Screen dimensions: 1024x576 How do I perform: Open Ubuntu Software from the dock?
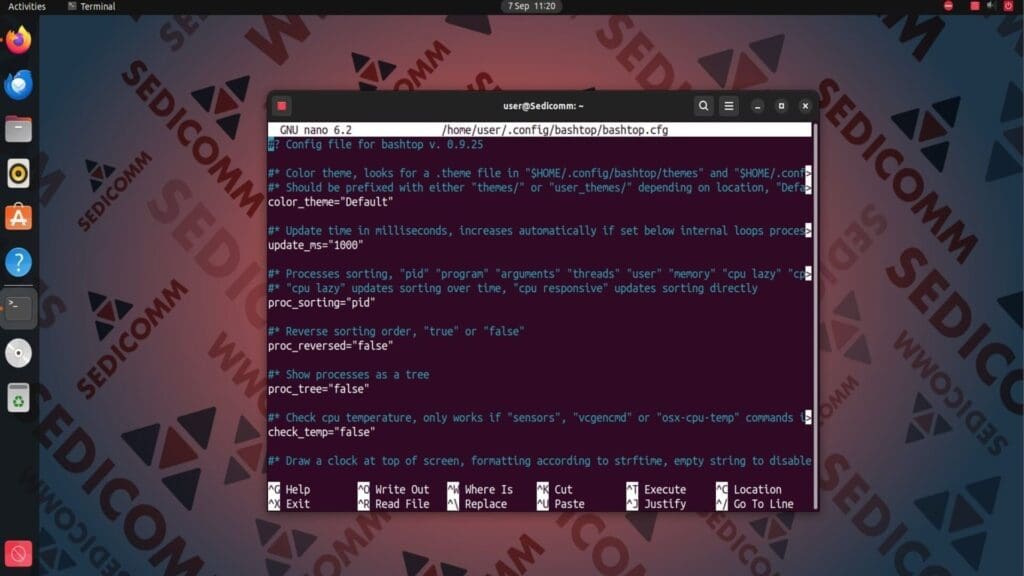click(x=18, y=217)
